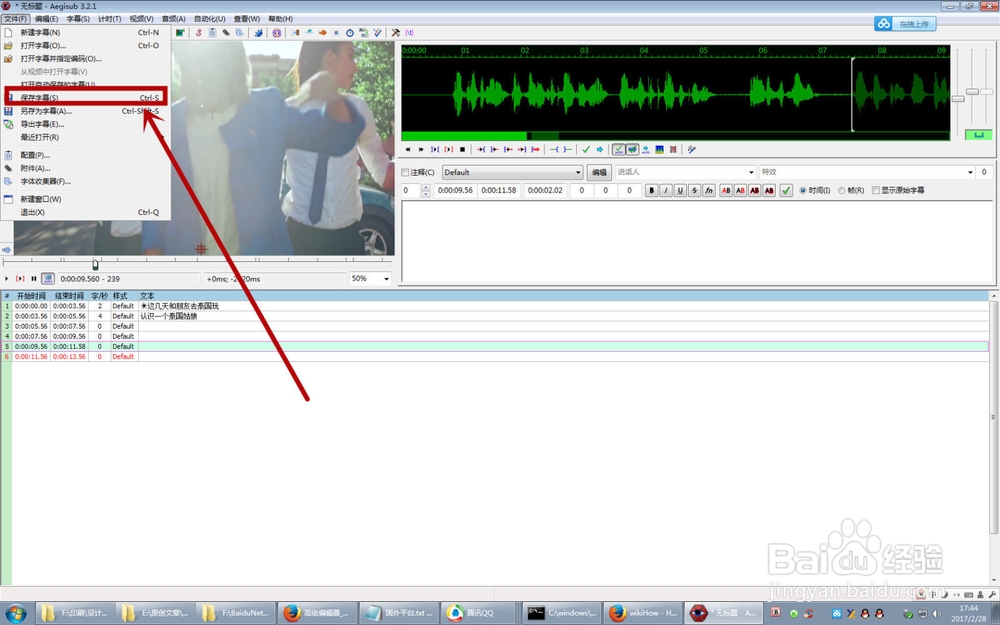1000x625 pixels.
Task: Choose primary color first AB swatch
Action: [726, 190]
